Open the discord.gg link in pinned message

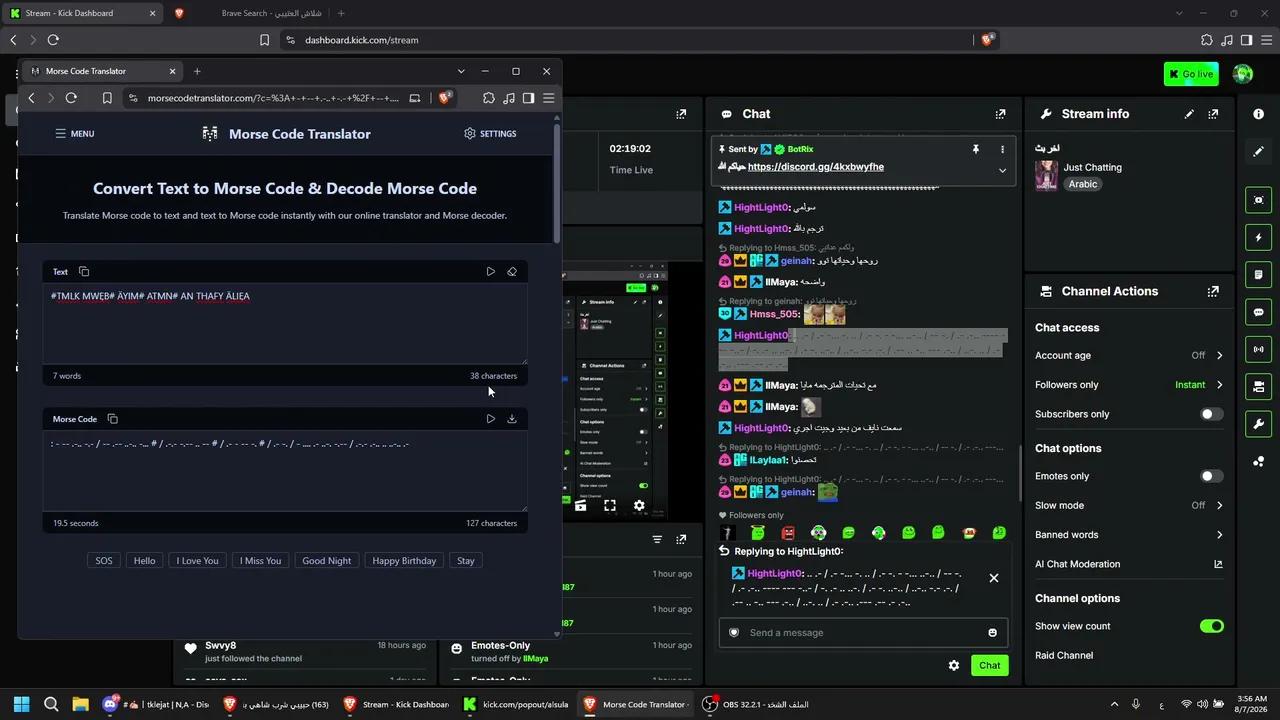click(x=816, y=167)
